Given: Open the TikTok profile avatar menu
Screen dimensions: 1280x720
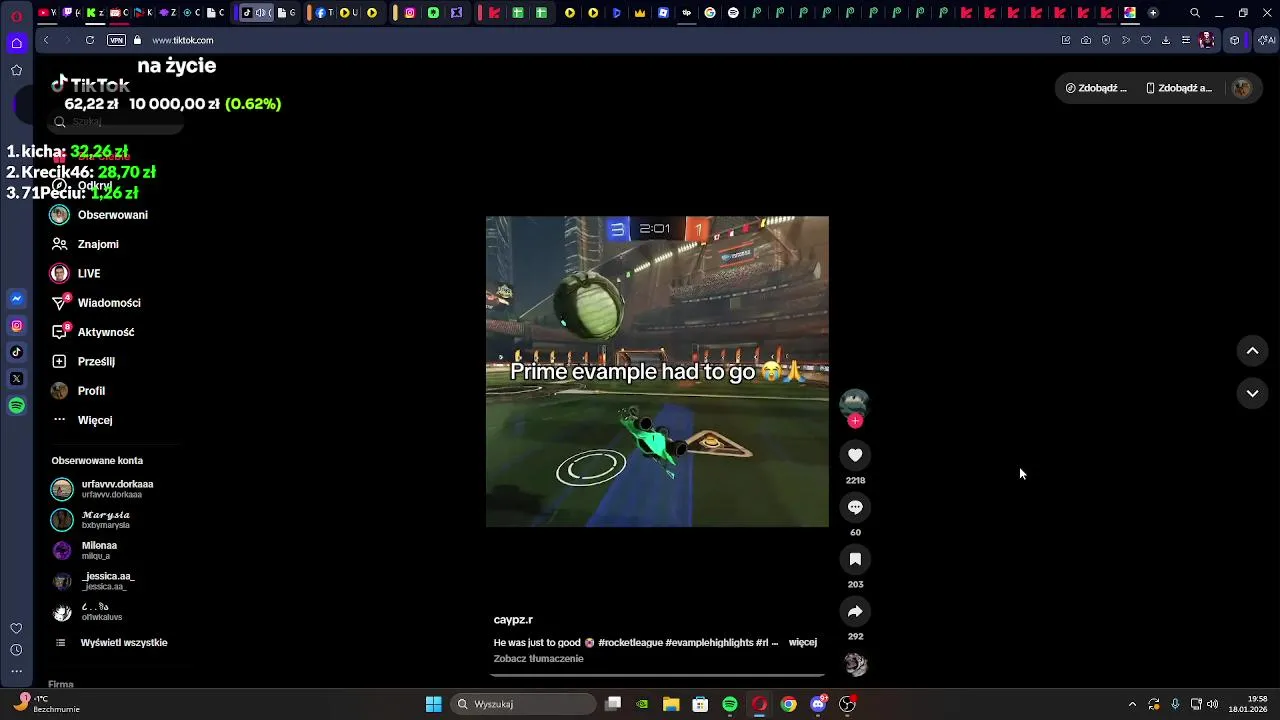Looking at the screenshot, I should coord(1242,88).
